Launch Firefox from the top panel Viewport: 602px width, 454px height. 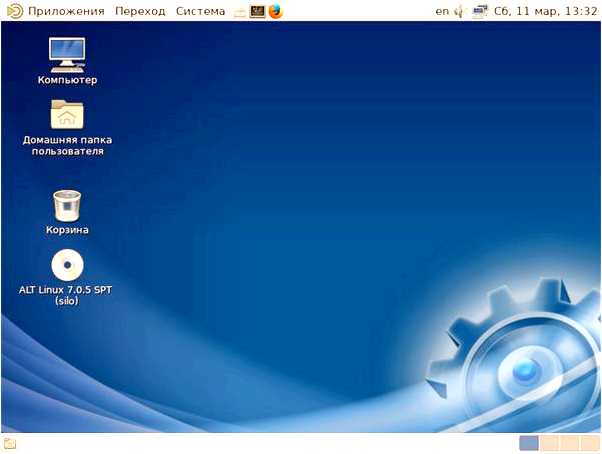[x=275, y=12]
